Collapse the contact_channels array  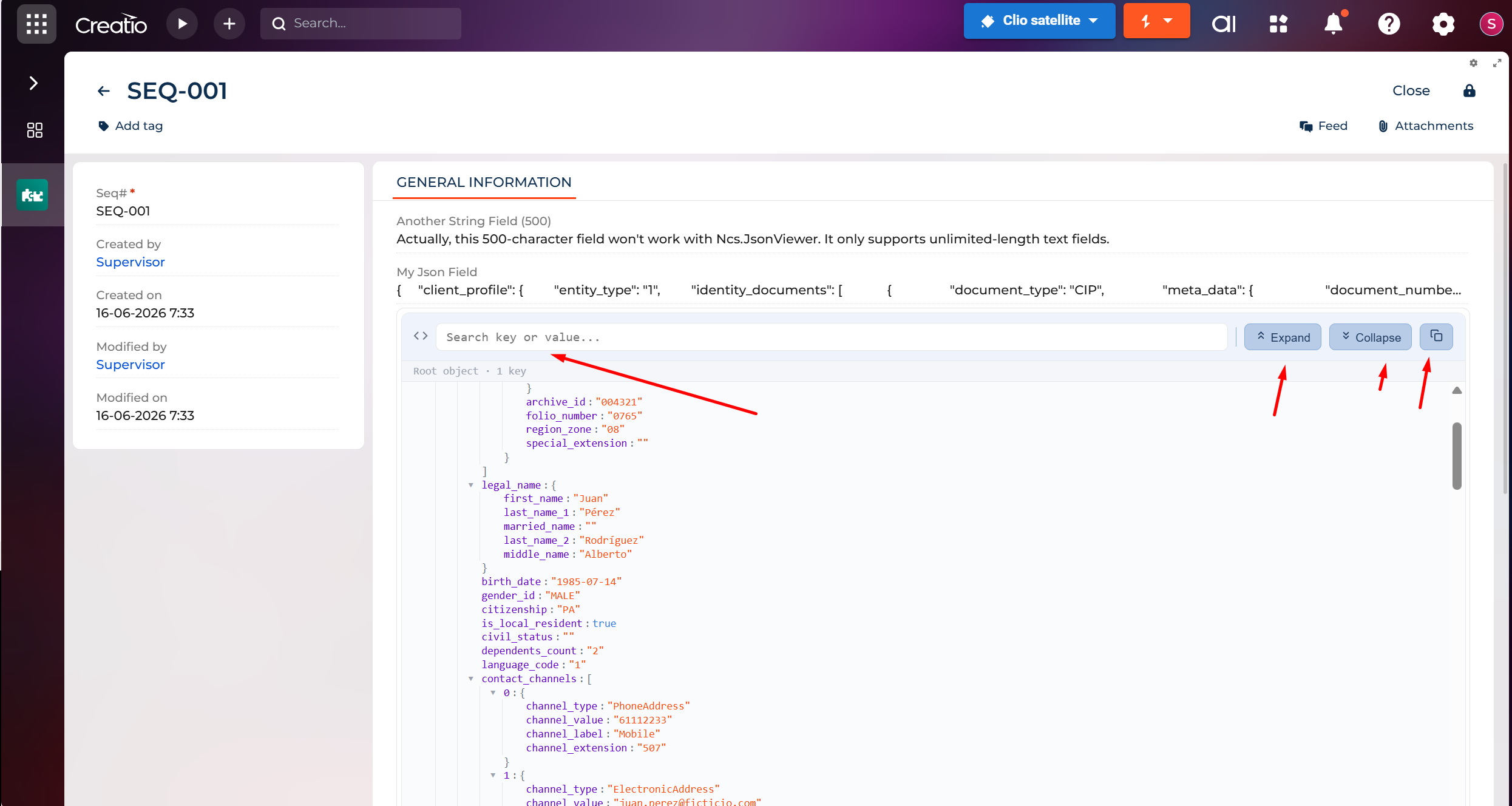pos(471,679)
